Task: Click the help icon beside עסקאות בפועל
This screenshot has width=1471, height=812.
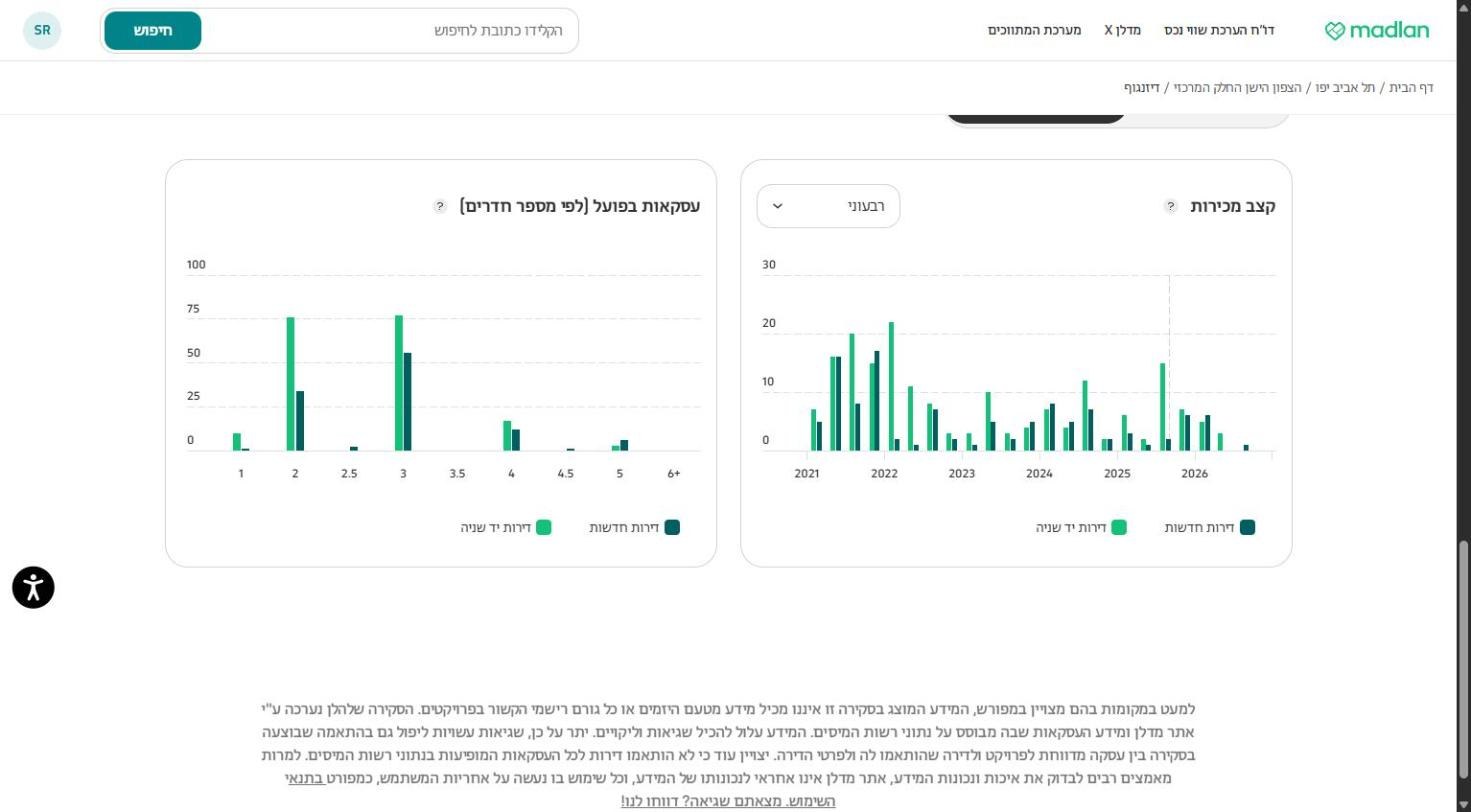Action: click(440, 206)
